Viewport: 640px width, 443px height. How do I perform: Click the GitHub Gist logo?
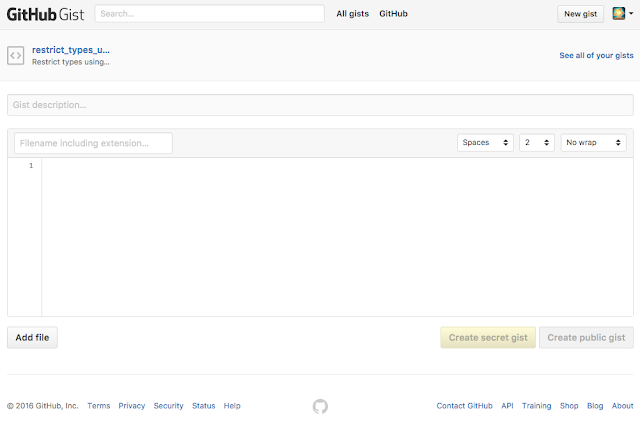(x=45, y=14)
